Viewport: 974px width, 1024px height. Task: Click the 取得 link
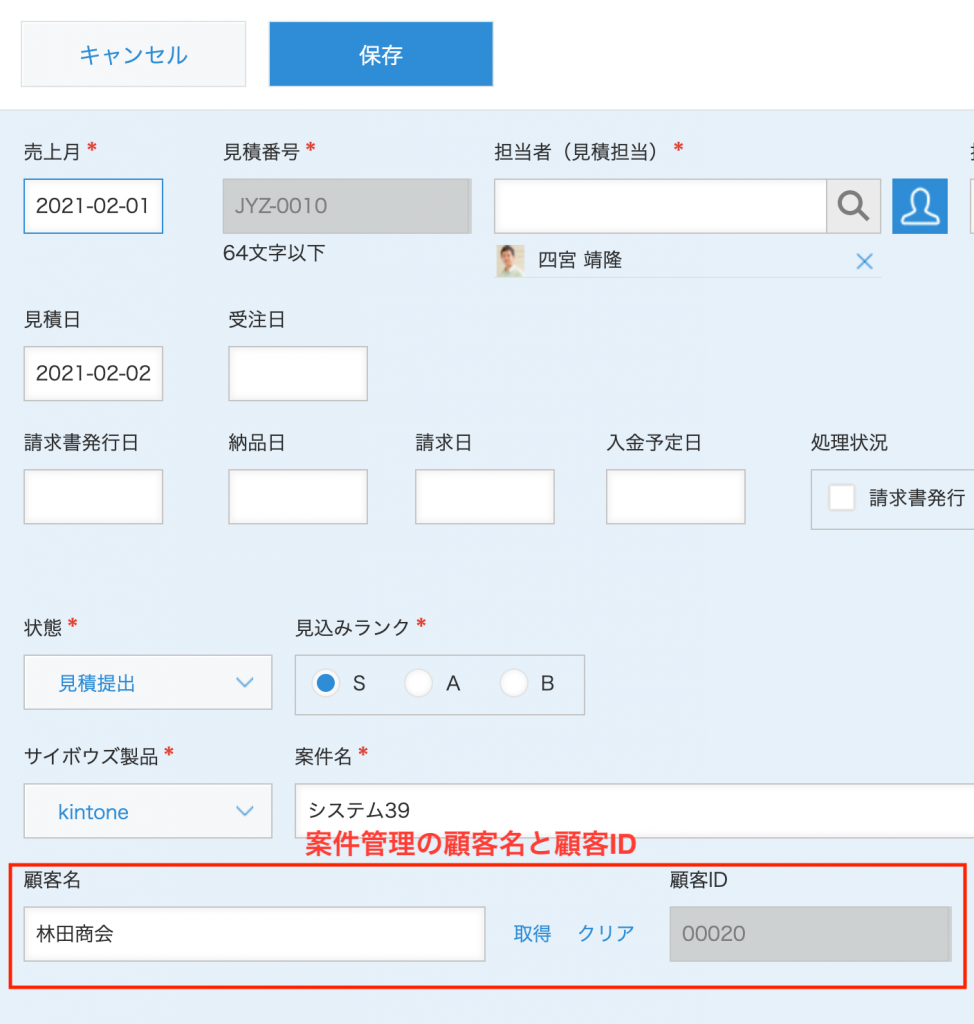[532, 934]
